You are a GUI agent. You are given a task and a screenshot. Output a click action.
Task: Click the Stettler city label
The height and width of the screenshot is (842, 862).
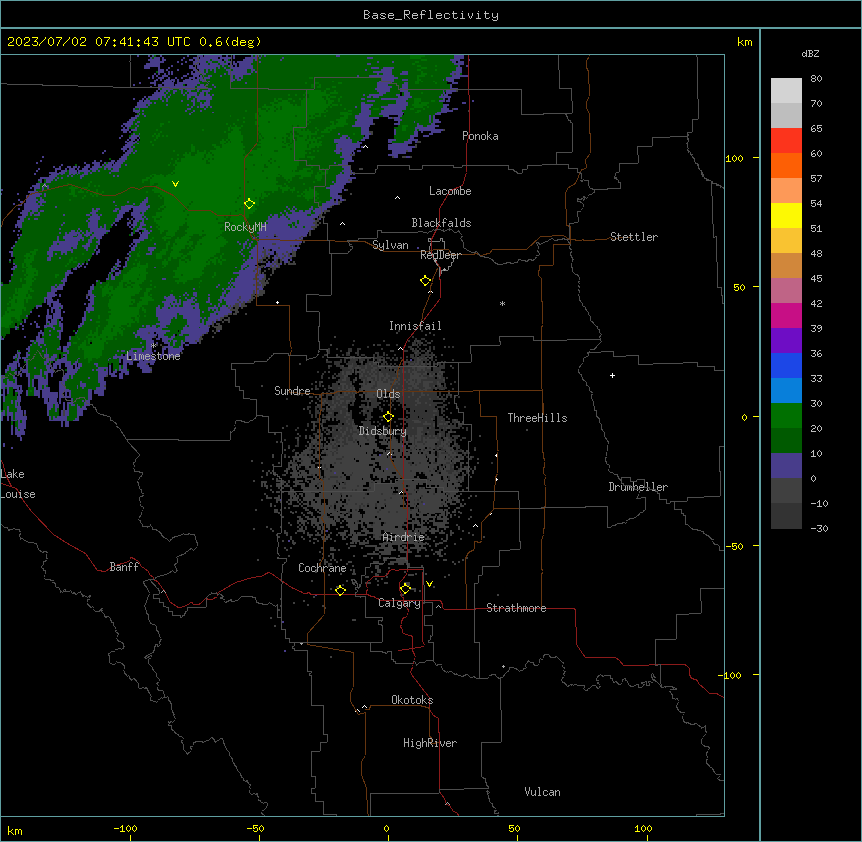(634, 237)
